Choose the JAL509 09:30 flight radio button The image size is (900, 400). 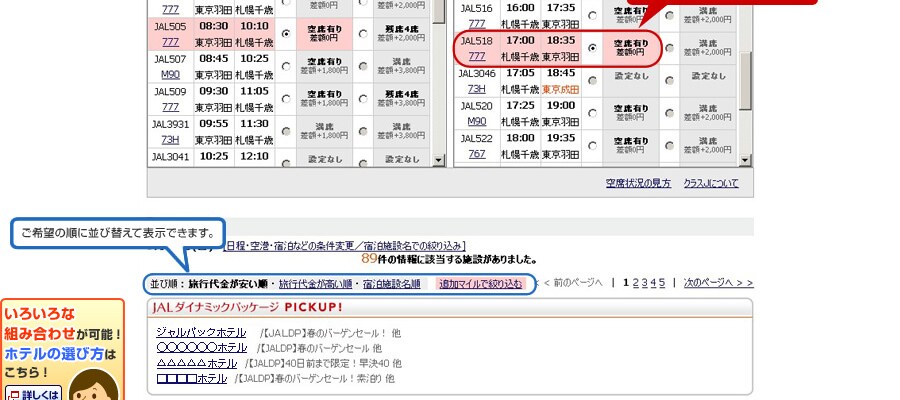[x=287, y=98]
